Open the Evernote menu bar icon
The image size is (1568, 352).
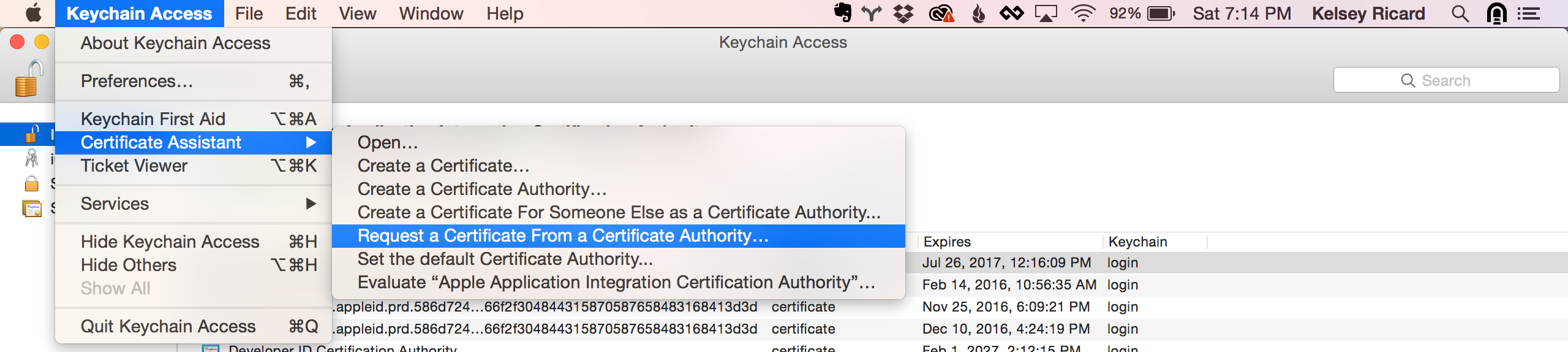(843, 13)
